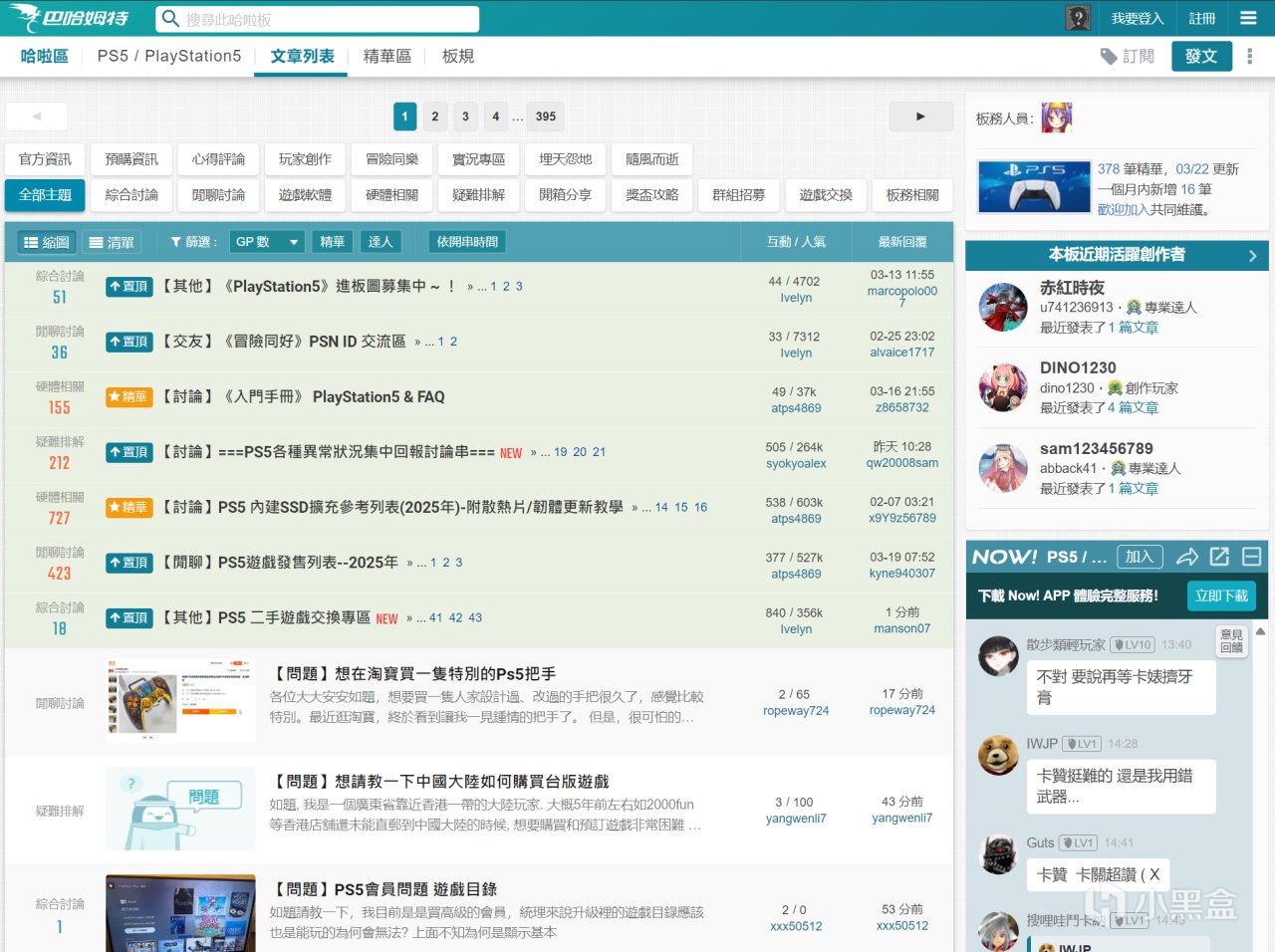The image size is (1275, 952).
Task: Go to the next page arrow
Action: coord(920,117)
